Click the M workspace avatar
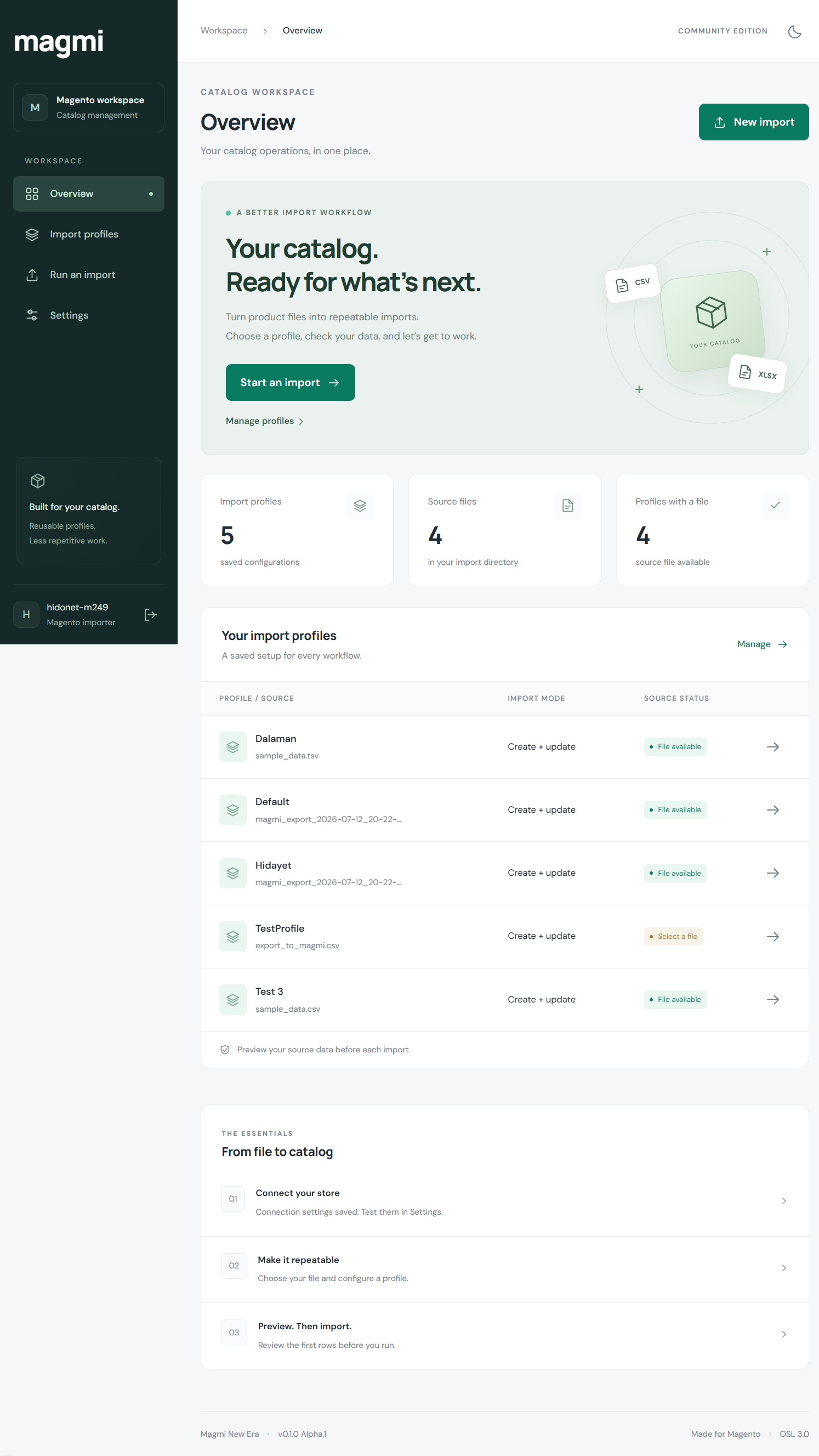819x1456 pixels. click(x=35, y=107)
